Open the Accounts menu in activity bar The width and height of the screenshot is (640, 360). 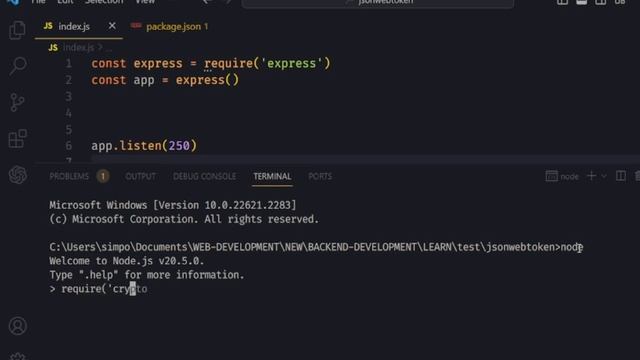(18, 326)
